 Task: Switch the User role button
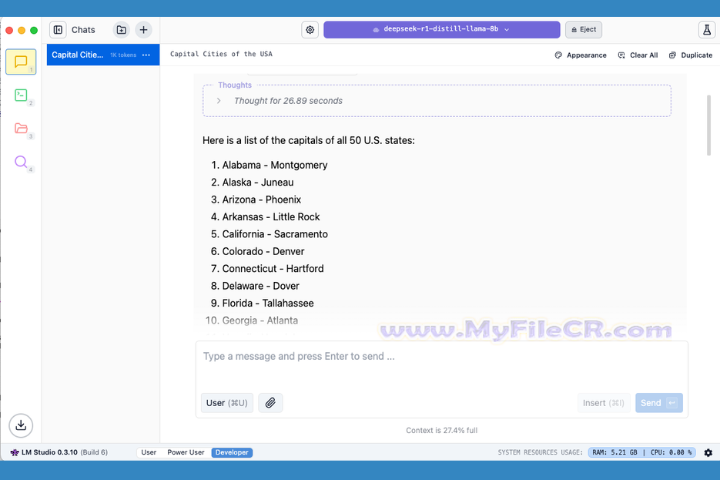(x=227, y=403)
